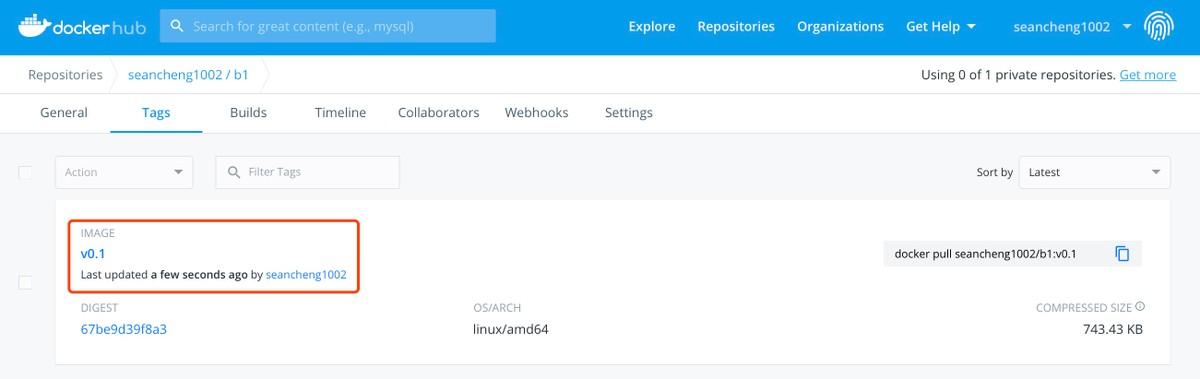Check the v0.1 tag row checkbox

pos(26,283)
